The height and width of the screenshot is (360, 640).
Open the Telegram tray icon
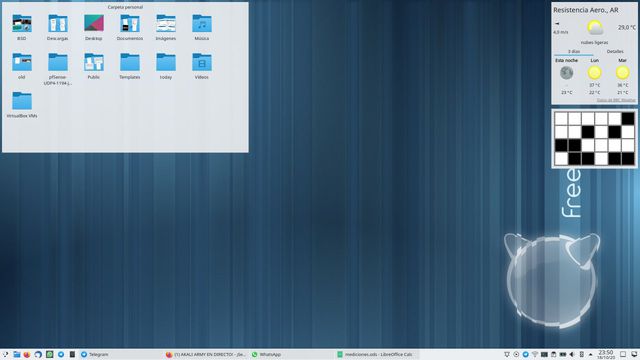[525, 354]
